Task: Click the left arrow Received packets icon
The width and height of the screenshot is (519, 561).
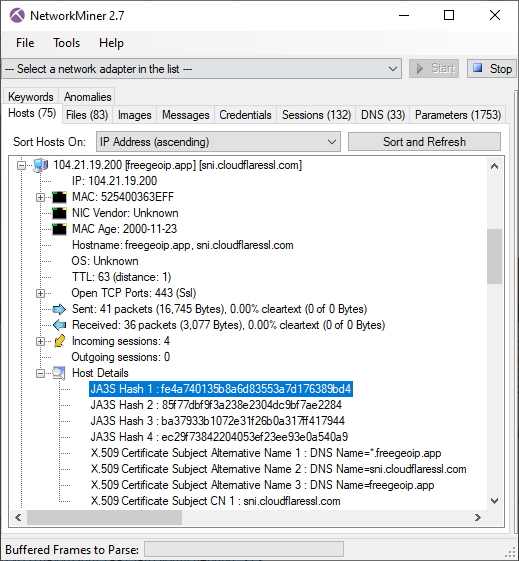Action: 59,325
